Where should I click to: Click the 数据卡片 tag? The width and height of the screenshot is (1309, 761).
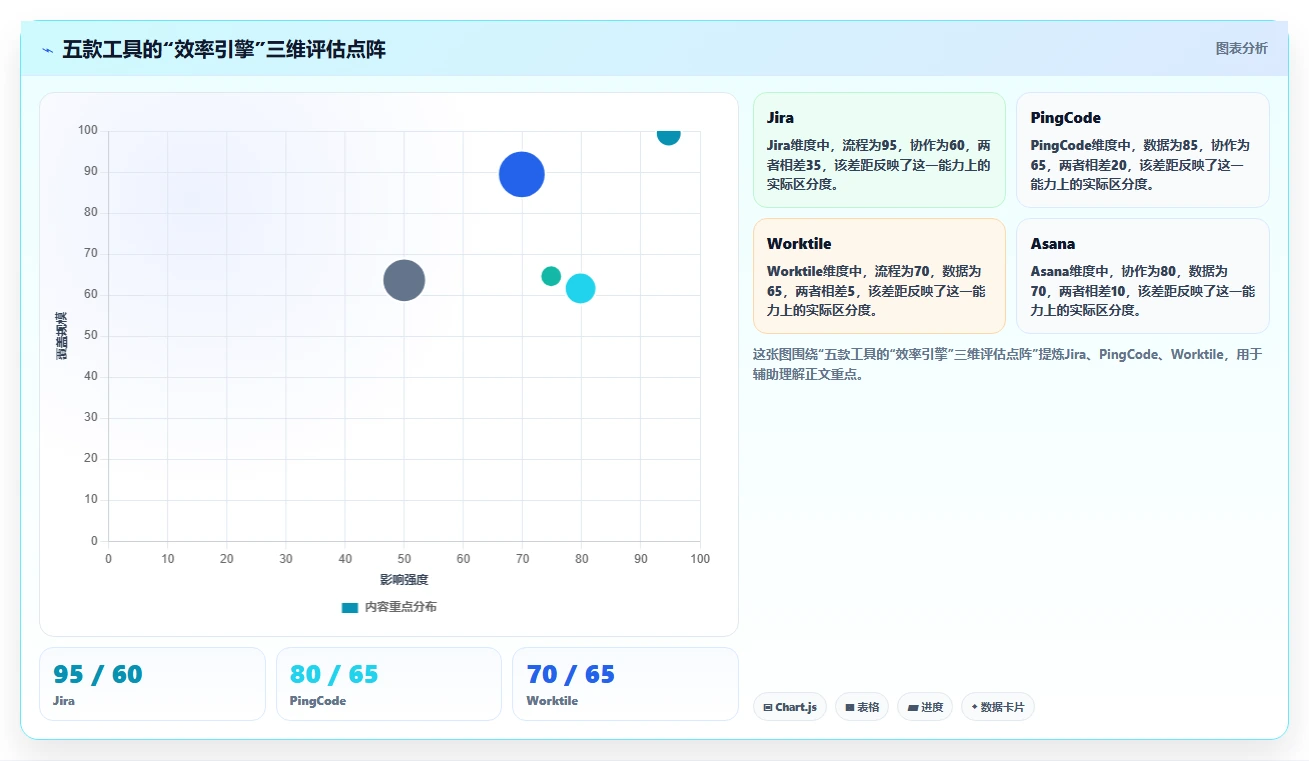(998, 707)
